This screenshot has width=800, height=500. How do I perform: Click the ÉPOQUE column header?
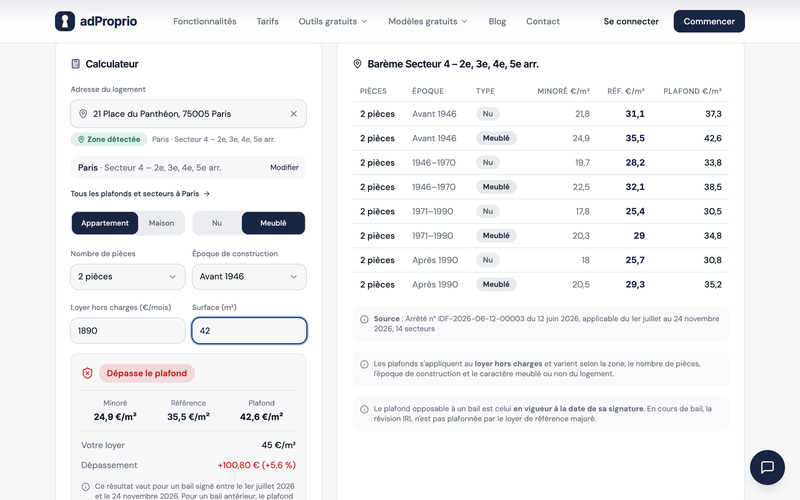coord(428,91)
